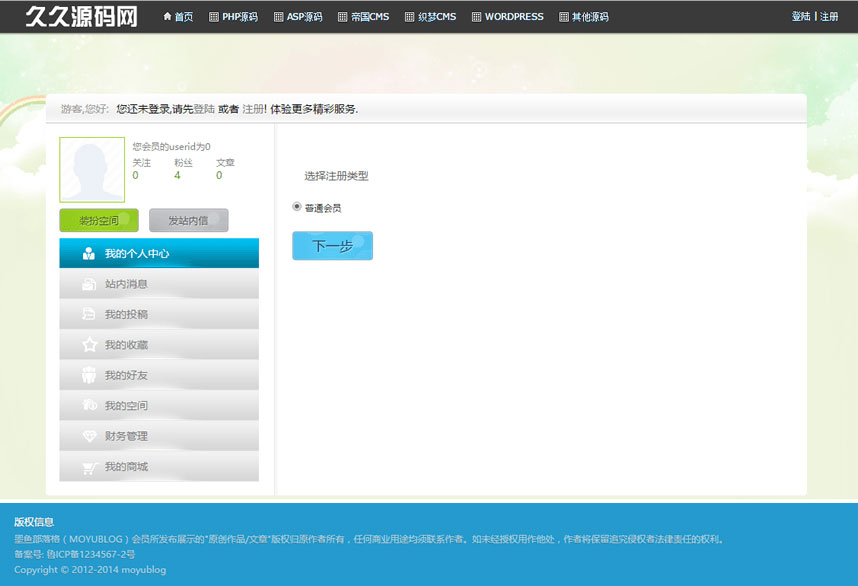Click the 我的好友 friends icon
858x586 pixels.
point(89,376)
